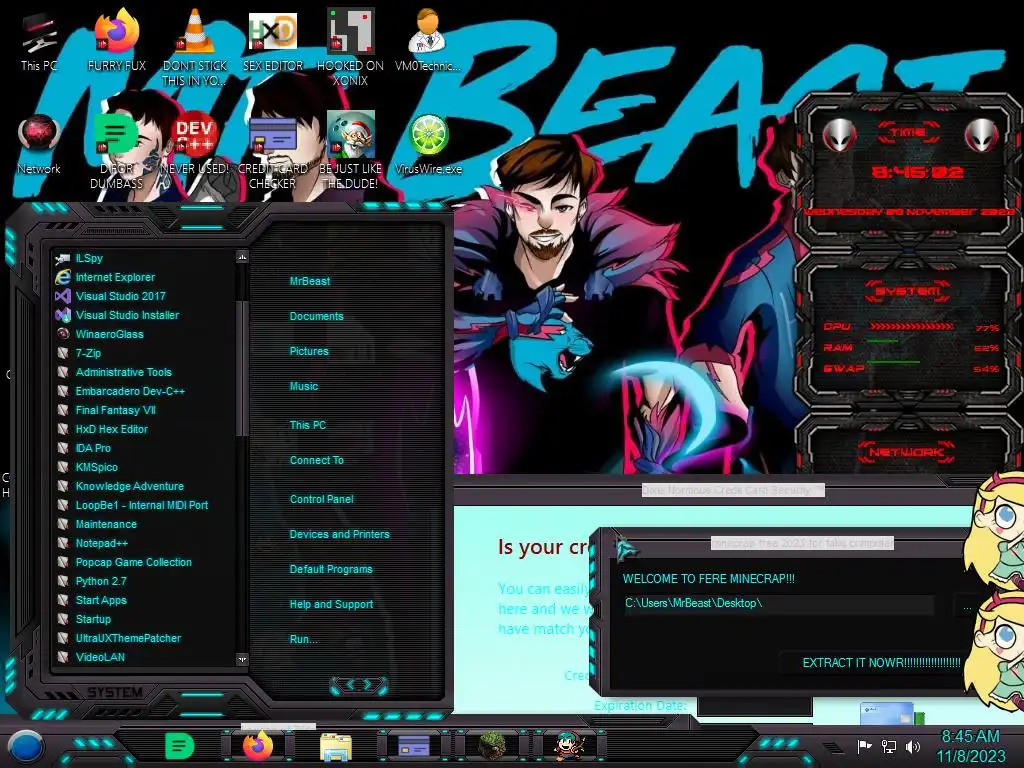Open Devices and Printers
The image size is (1024, 768).
pyautogui.click(x=339, y=534)
